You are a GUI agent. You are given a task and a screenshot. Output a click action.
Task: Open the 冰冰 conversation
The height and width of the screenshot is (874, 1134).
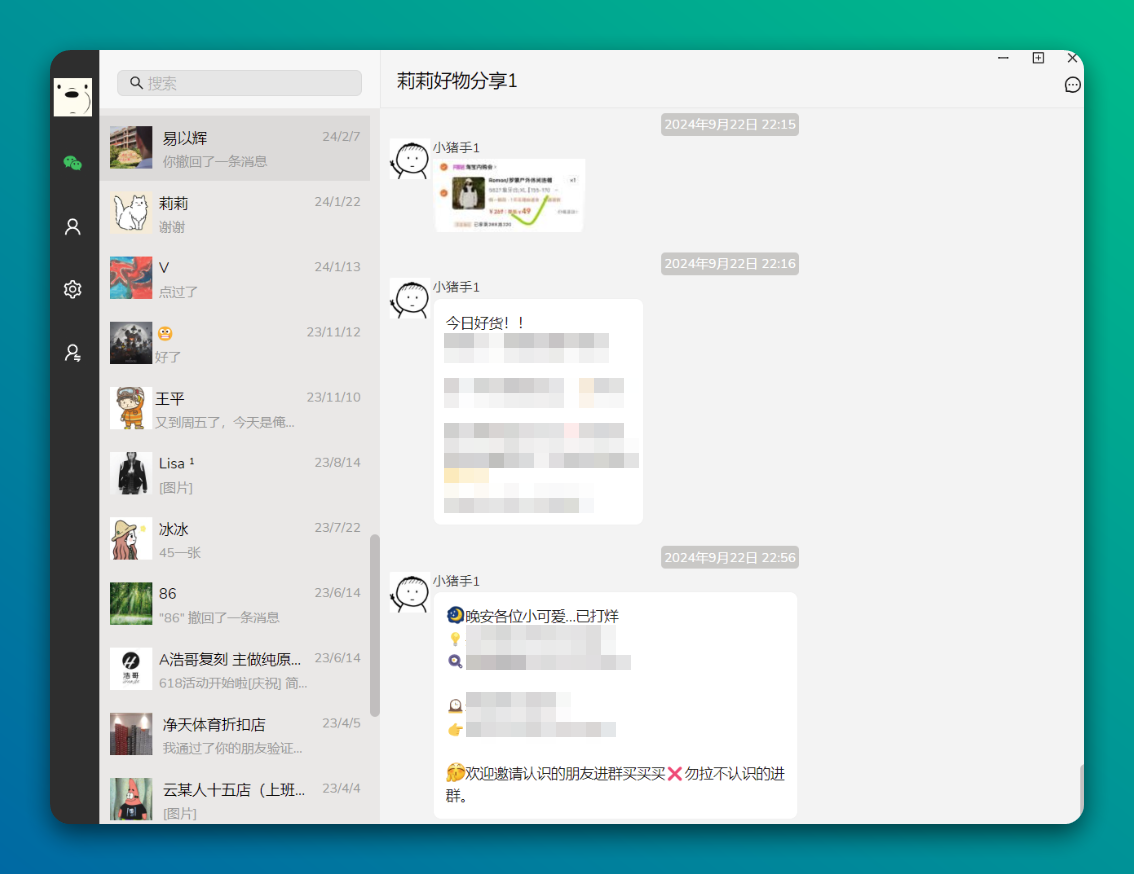pos(235,539)
